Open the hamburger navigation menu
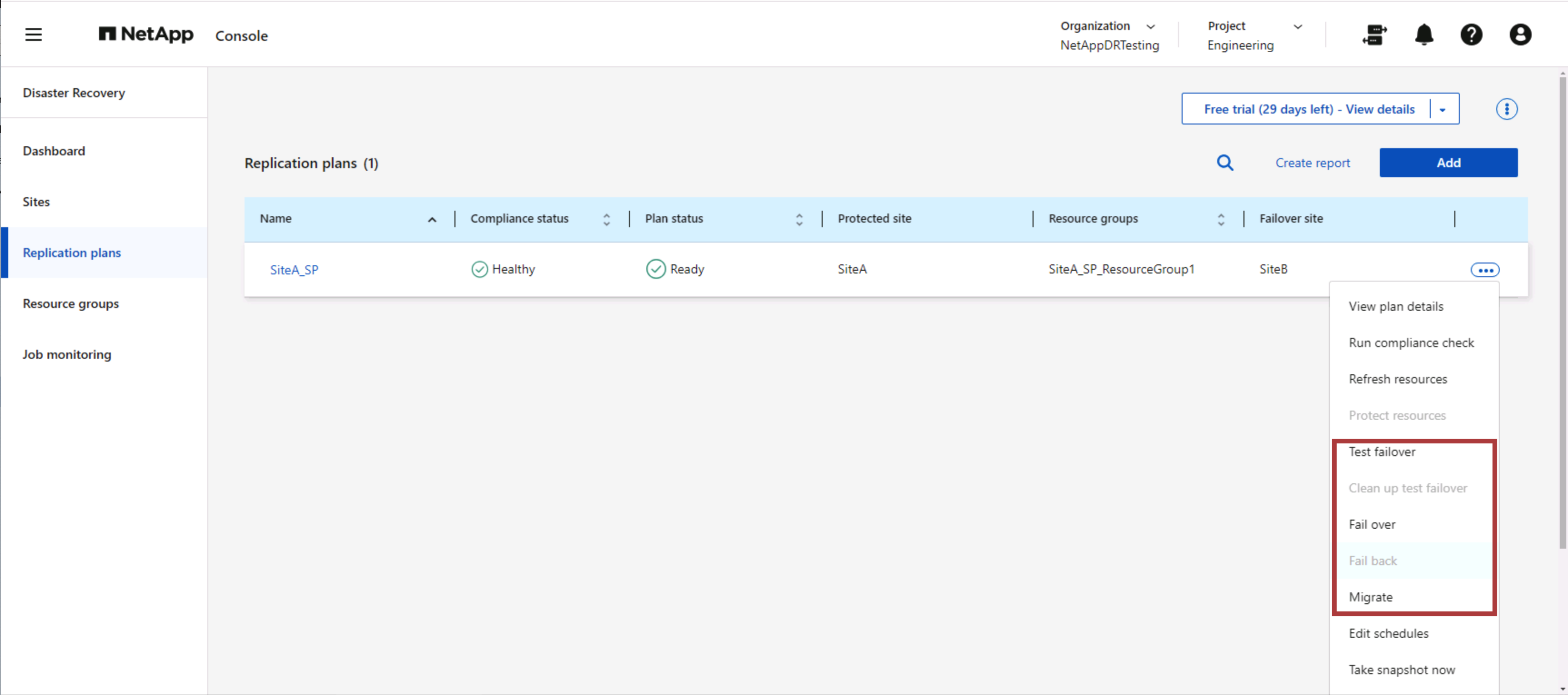The width and height of the screenshot is (1568, 695). 34,35
